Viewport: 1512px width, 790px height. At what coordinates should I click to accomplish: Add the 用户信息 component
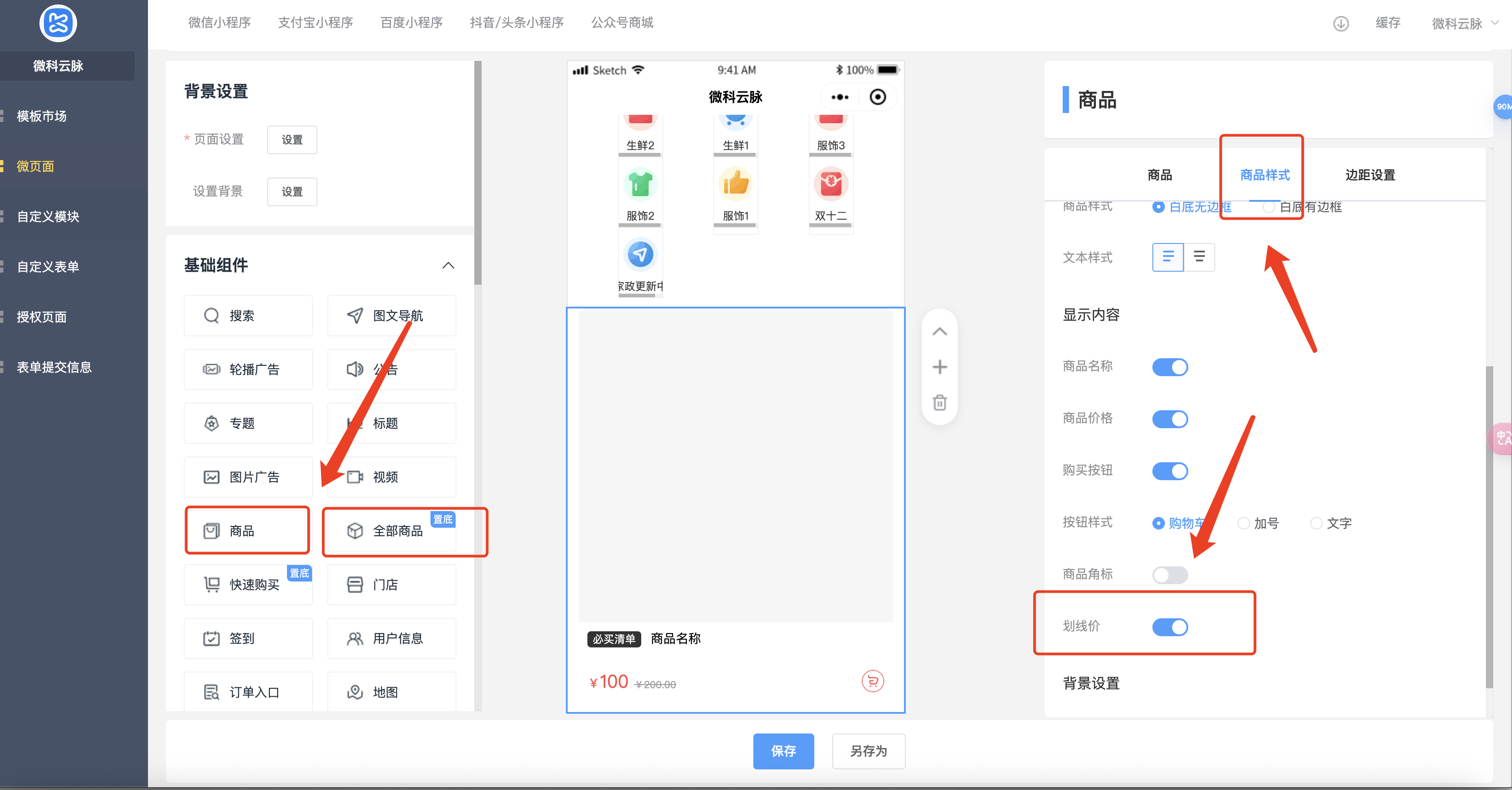click(391, 638)
